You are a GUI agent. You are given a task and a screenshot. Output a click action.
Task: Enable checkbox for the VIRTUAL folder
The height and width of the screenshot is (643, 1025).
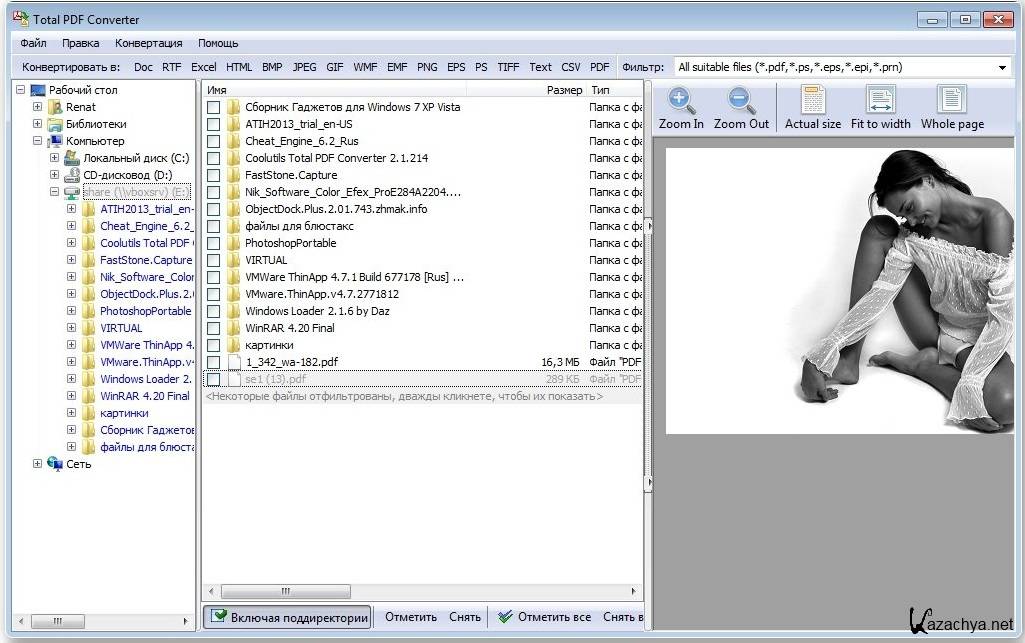coord(213,260)
